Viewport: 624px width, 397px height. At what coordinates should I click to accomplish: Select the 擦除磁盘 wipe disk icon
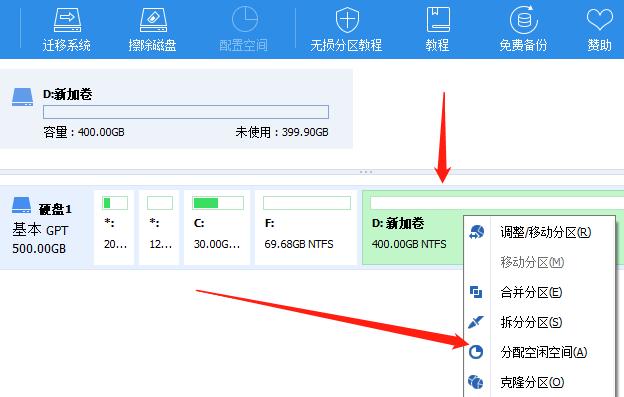(153, 20)
